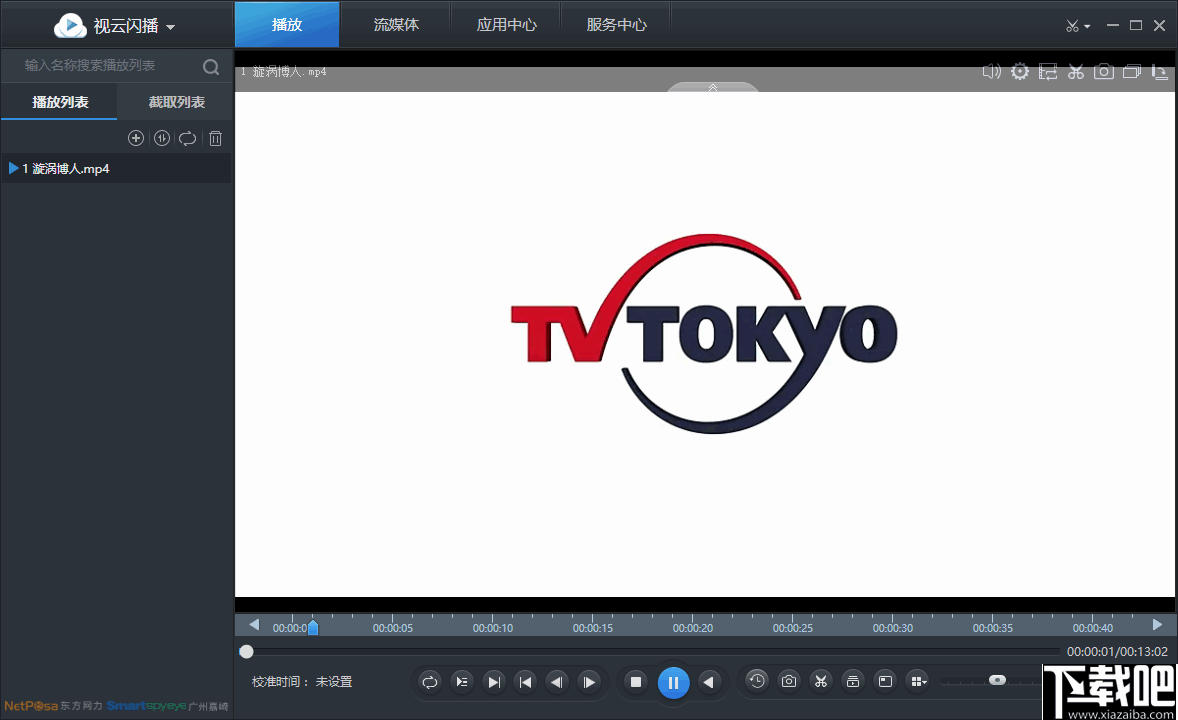Play the video in reverse

(x=708, y=682)
